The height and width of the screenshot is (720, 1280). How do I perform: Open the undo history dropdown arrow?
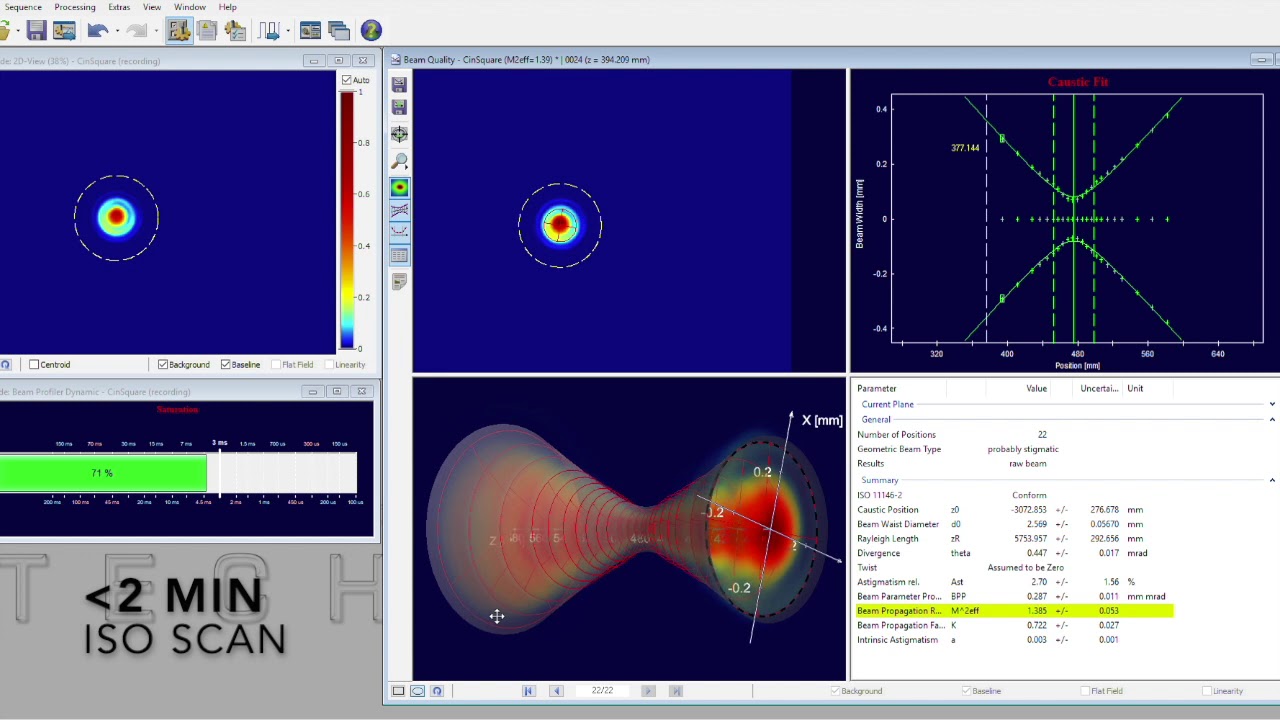[116, 31]
